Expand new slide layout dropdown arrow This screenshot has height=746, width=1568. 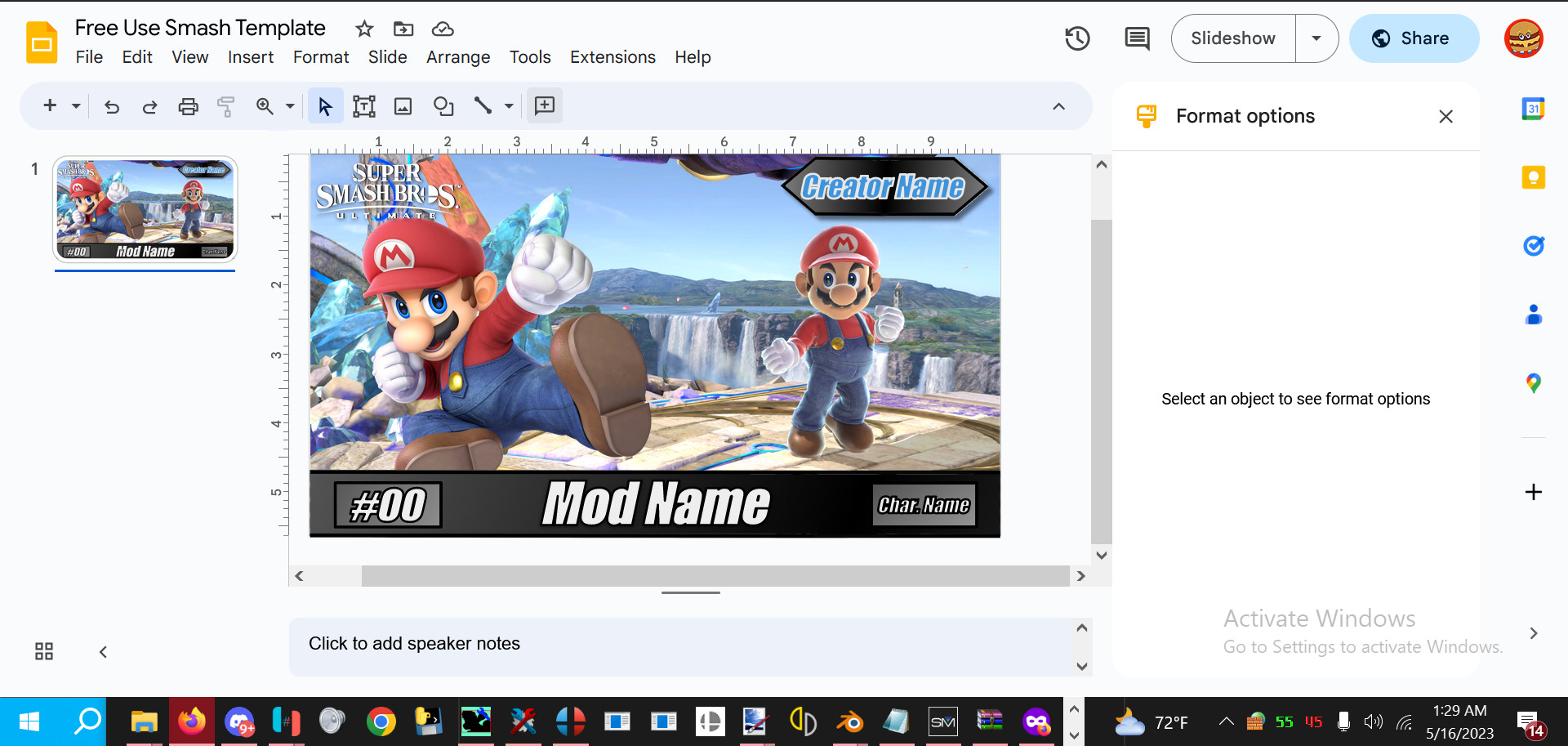click(76, 105)
